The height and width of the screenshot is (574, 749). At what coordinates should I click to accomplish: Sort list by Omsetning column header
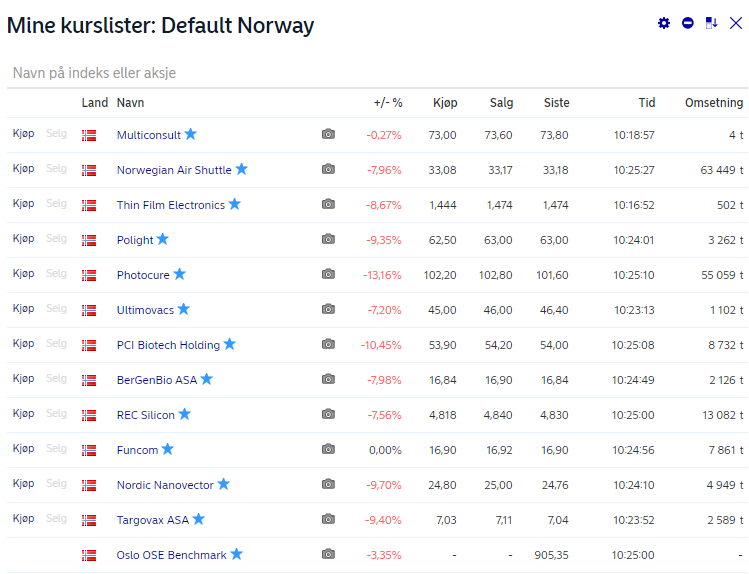(714, 103)
